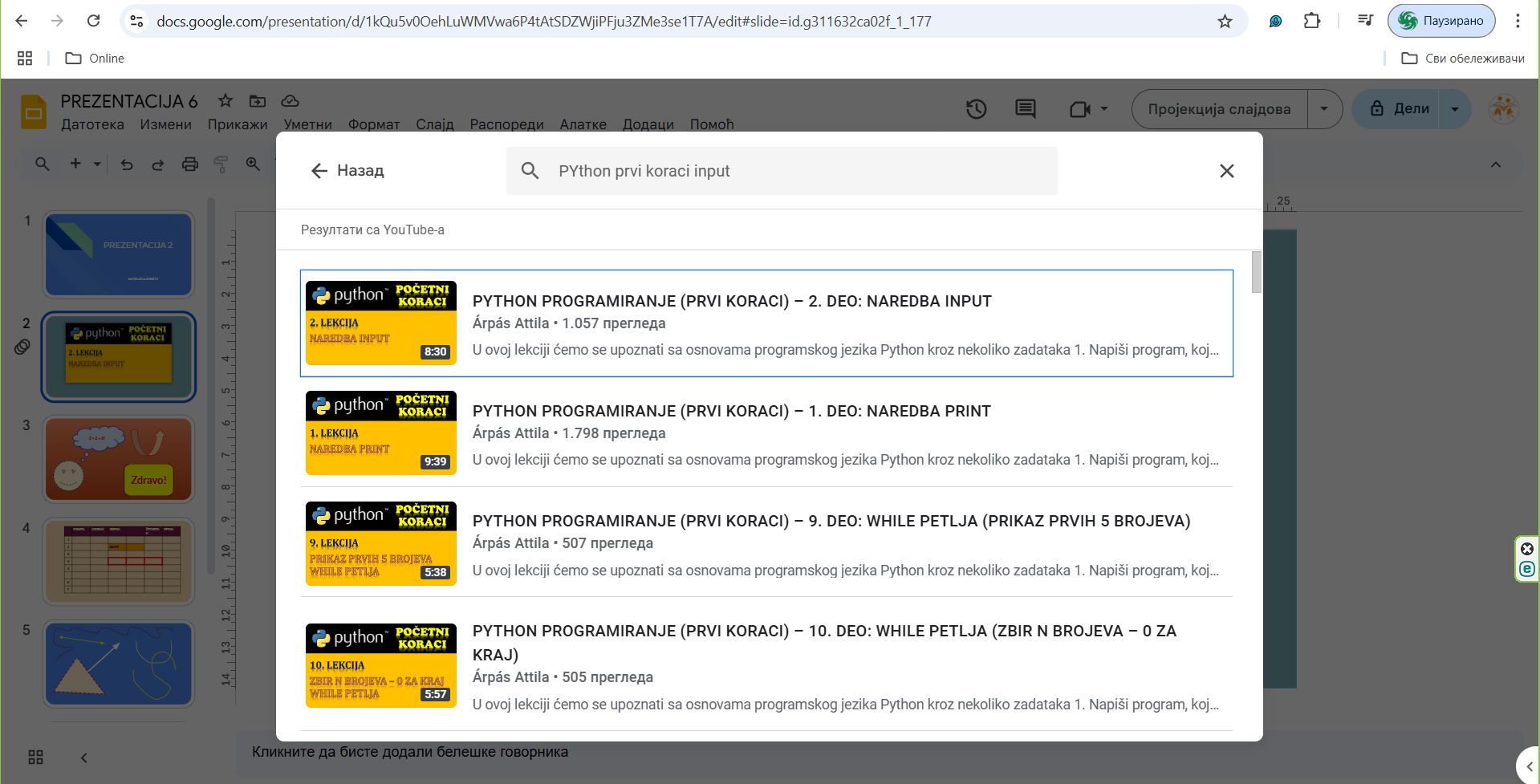The image size is (1540, 784).
Task: Star the PREZENTACIJA 6 document
Action: (226, 101)
